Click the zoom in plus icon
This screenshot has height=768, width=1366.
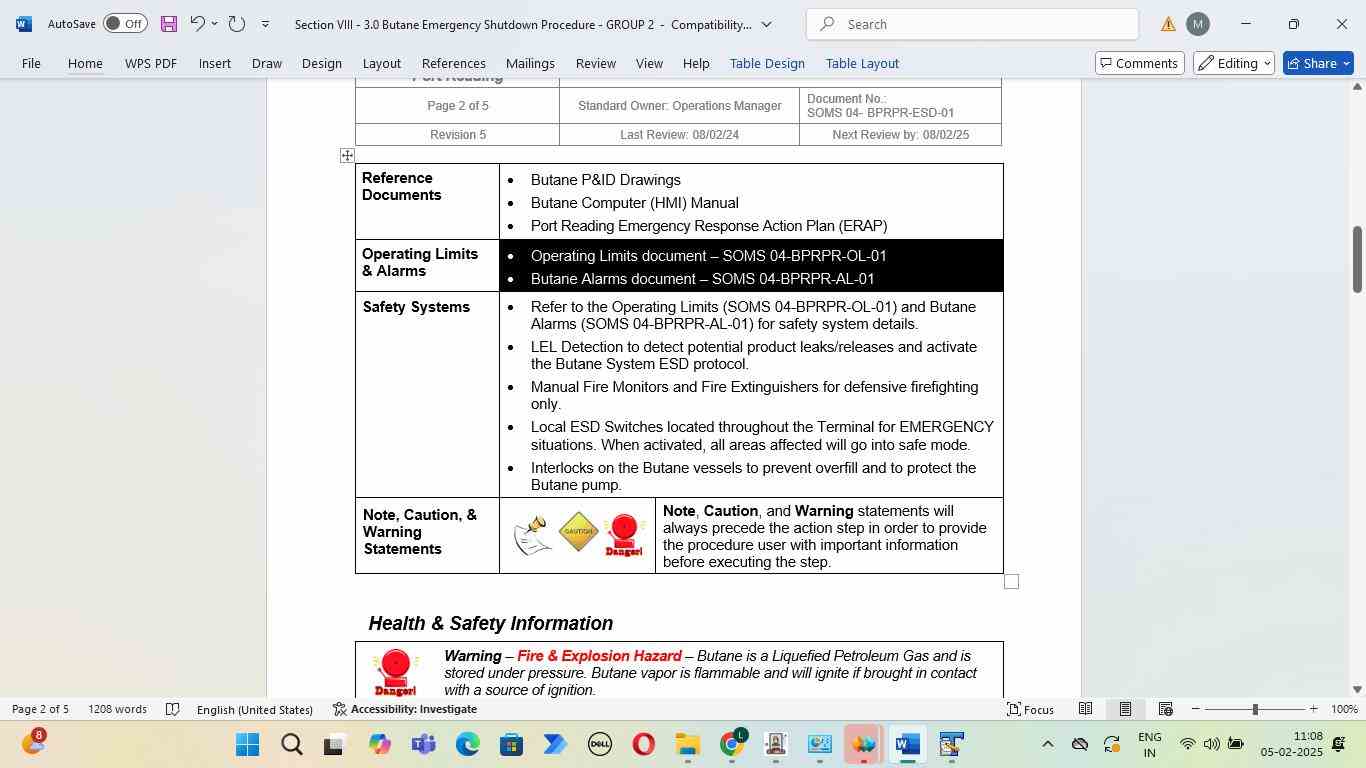pyautogui.click(x=1313, y=709)
